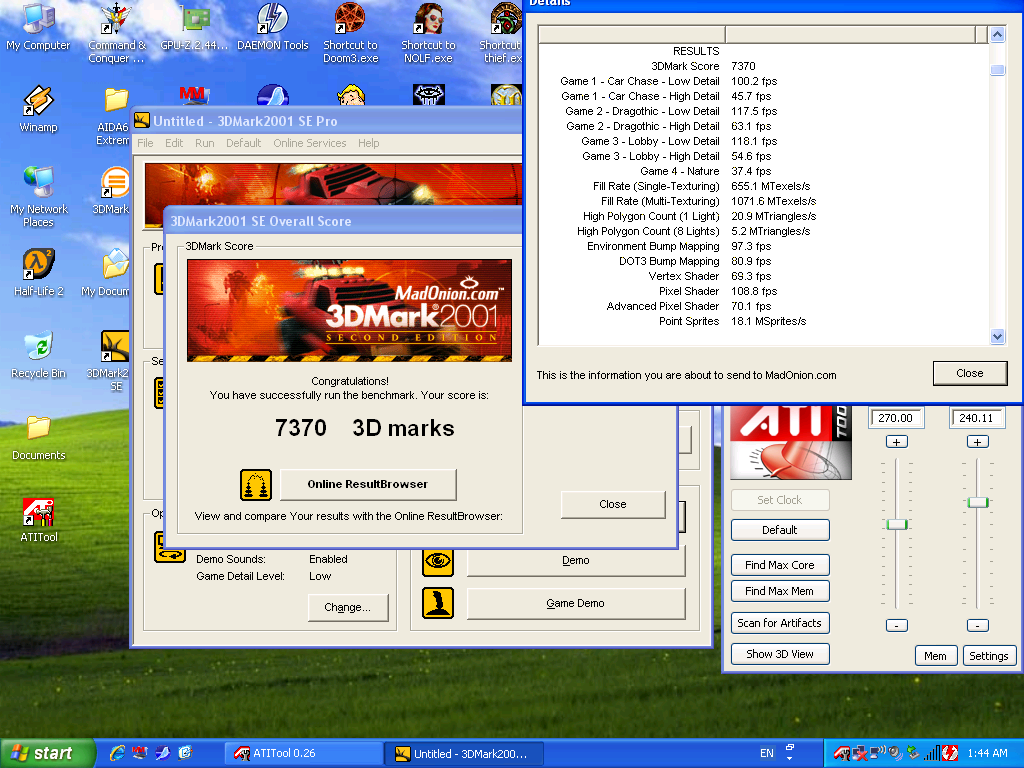Open the DAEMON Tools desktop shortcut
This screenshot has width=1024, height=768.
(x=272, y=26)
